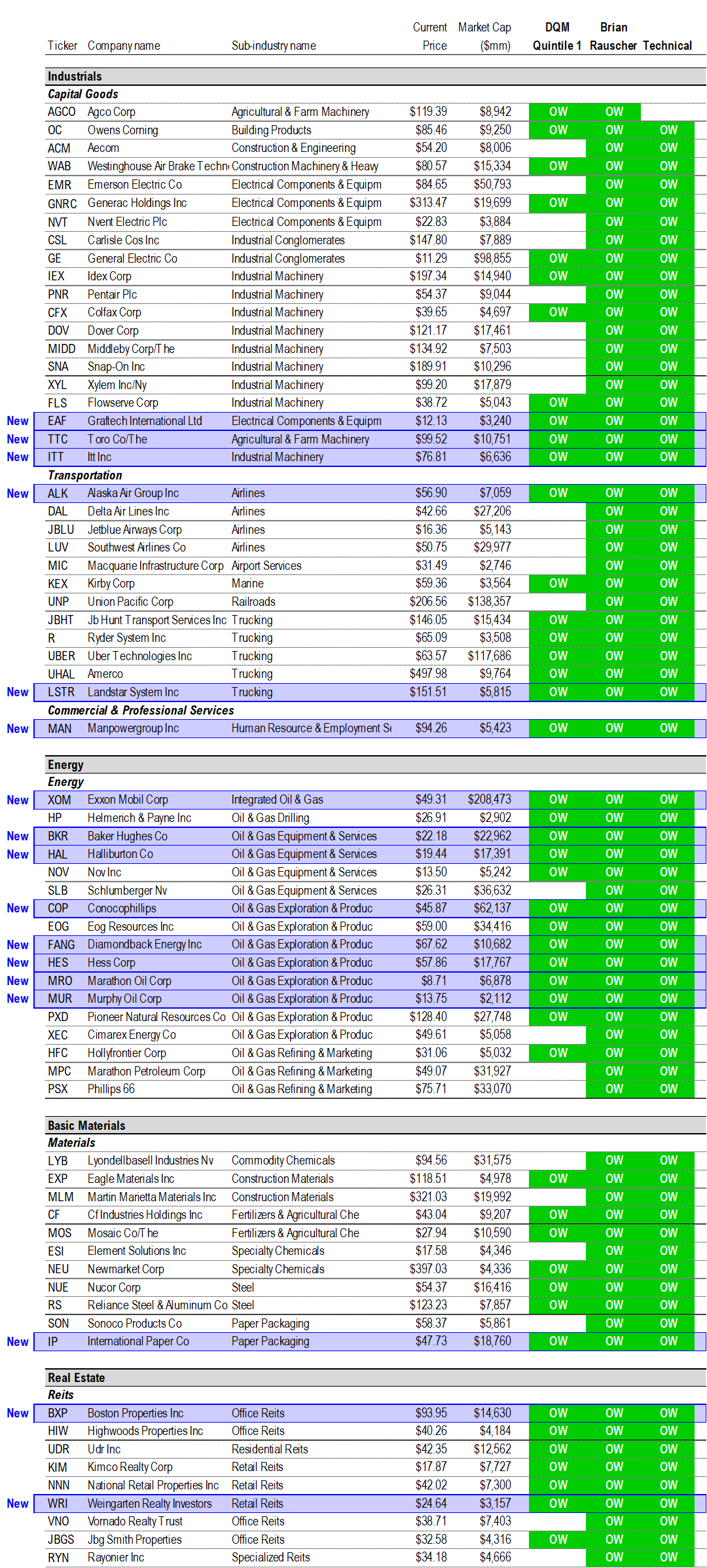Click the Vornado Realty Trust company name
The width and height of the screenshot is (707, 1568).
pyautogui.click(x=135, y=1521)
